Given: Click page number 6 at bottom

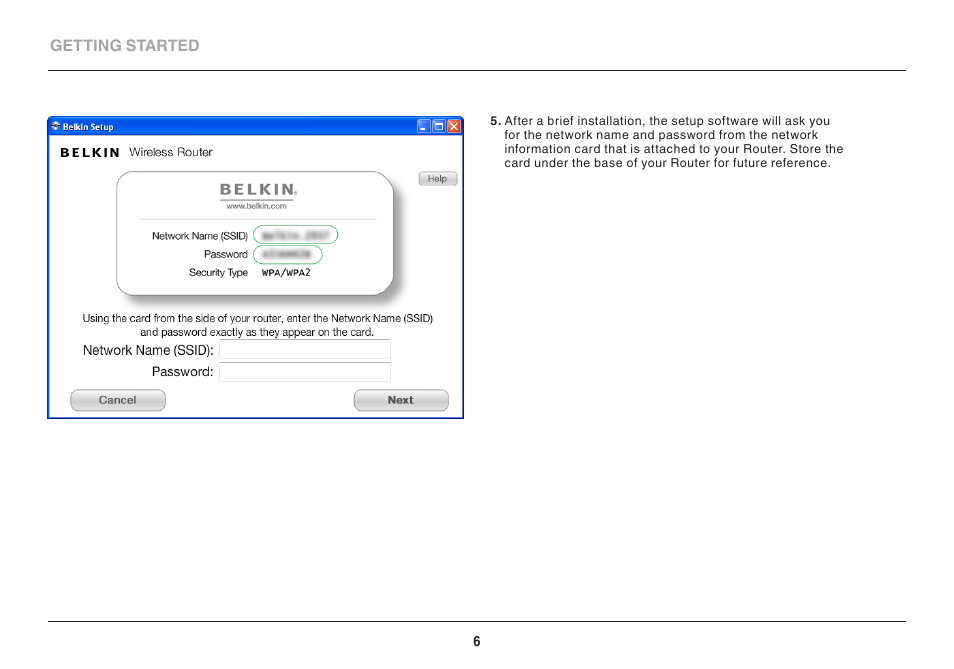Looking at the screenshot, I should tap(477, 642).
